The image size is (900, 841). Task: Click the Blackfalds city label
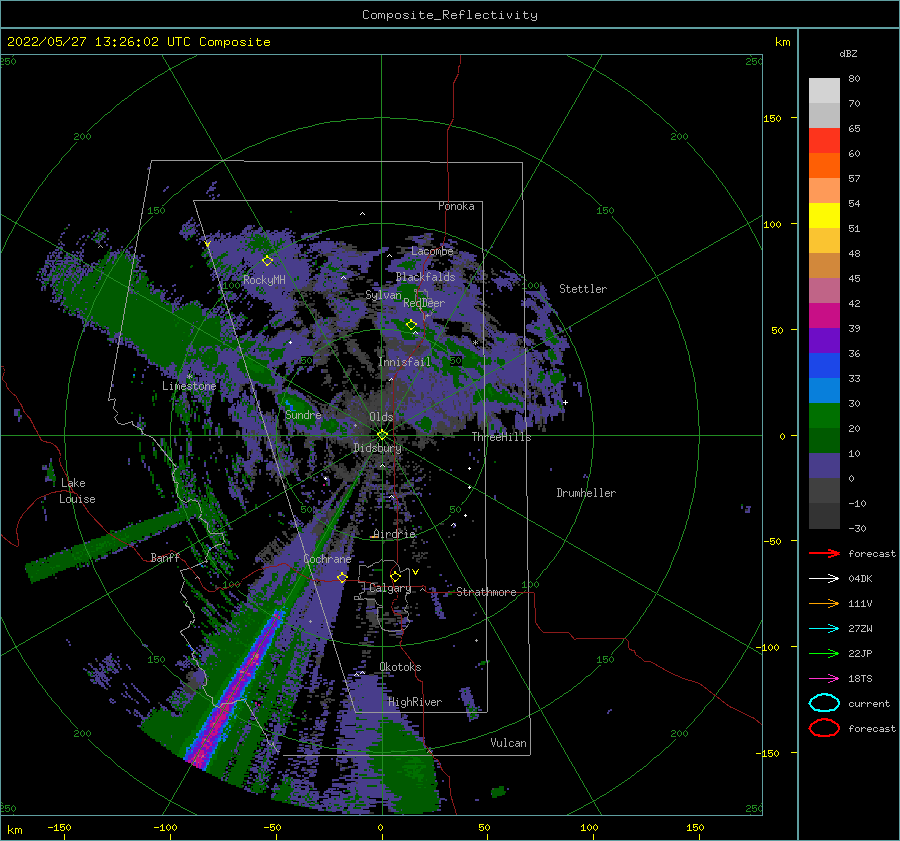425,277
